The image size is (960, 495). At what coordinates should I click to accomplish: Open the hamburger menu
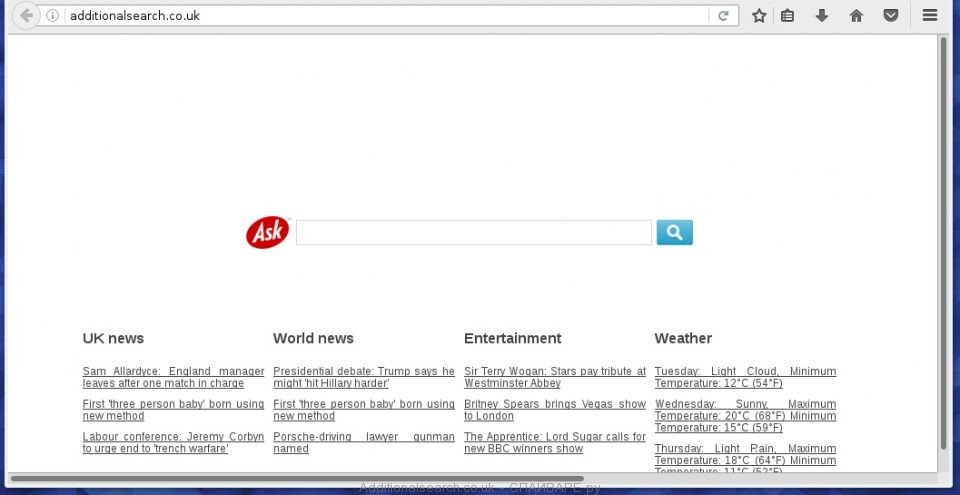pyautogui.click(x=930, y=16)
